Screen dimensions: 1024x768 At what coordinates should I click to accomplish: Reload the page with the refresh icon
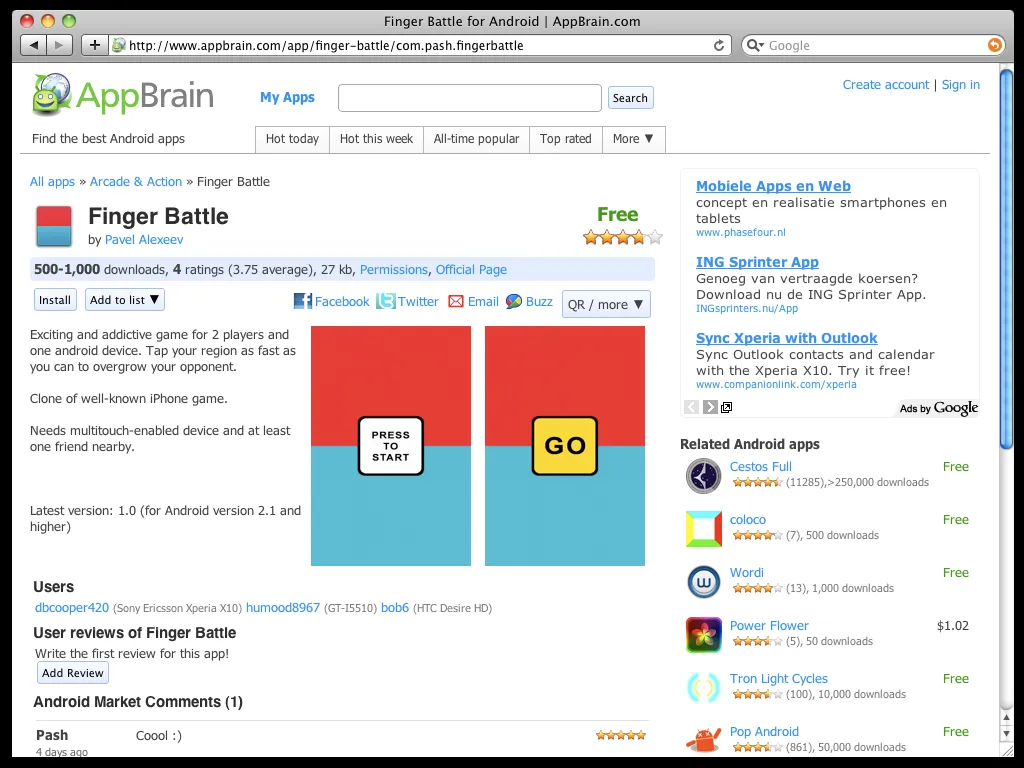(718, 45)
